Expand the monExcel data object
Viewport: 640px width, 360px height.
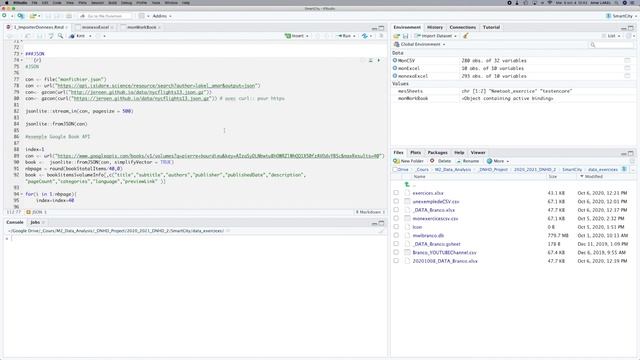pos(395,68)
